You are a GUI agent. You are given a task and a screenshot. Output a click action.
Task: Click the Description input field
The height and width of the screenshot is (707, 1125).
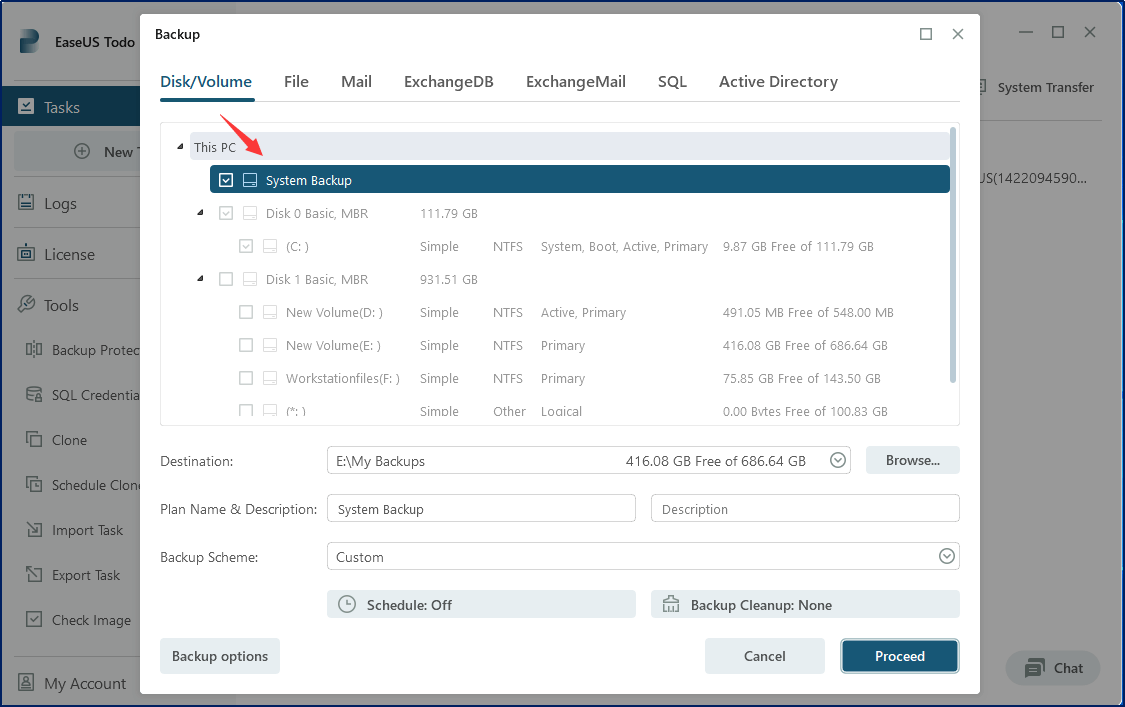pyautogui.click(x=805, y=509)
